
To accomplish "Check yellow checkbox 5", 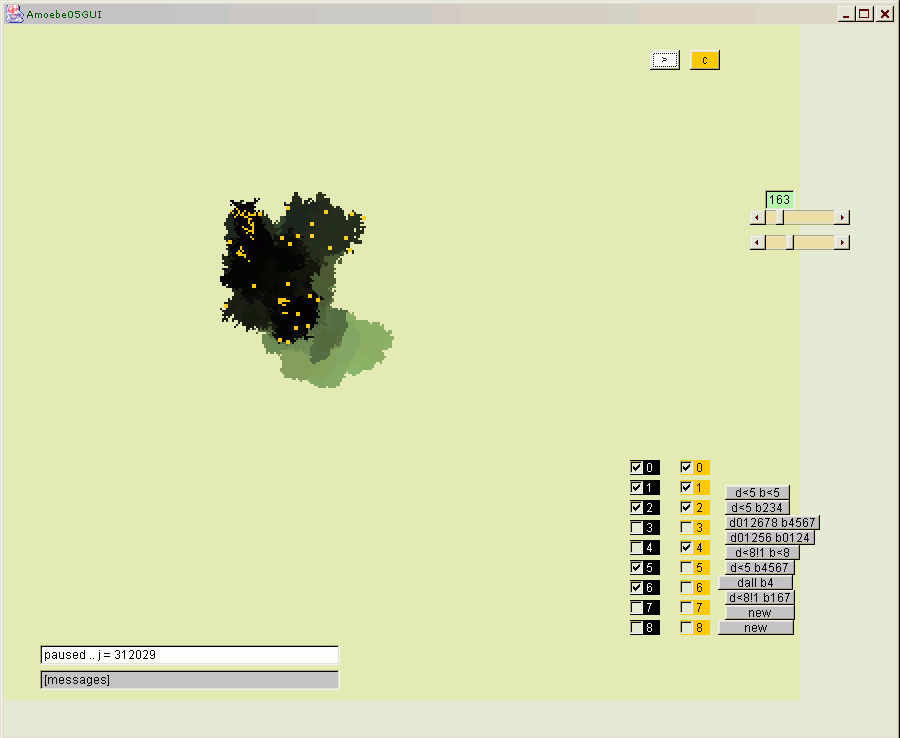I will pyautogui.click(x=686, y=568).
